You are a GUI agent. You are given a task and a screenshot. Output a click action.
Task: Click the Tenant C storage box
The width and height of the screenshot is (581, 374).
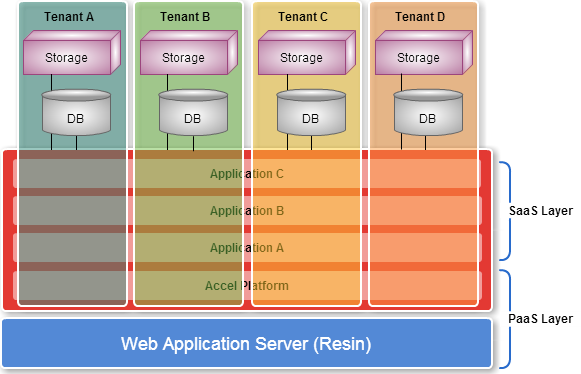point(307,53)
